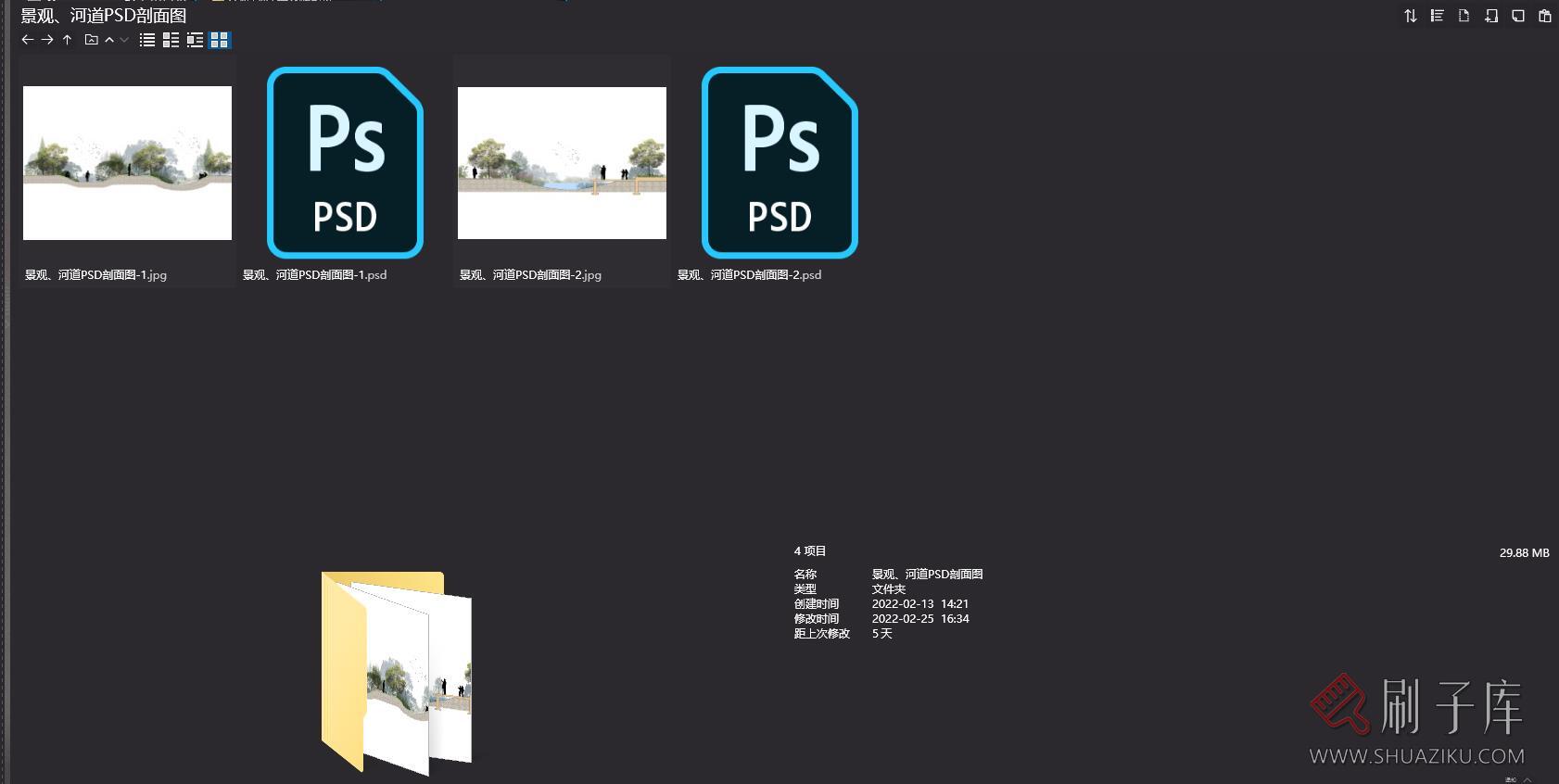
Task: Click the 类型 property label
Action: 805,589
